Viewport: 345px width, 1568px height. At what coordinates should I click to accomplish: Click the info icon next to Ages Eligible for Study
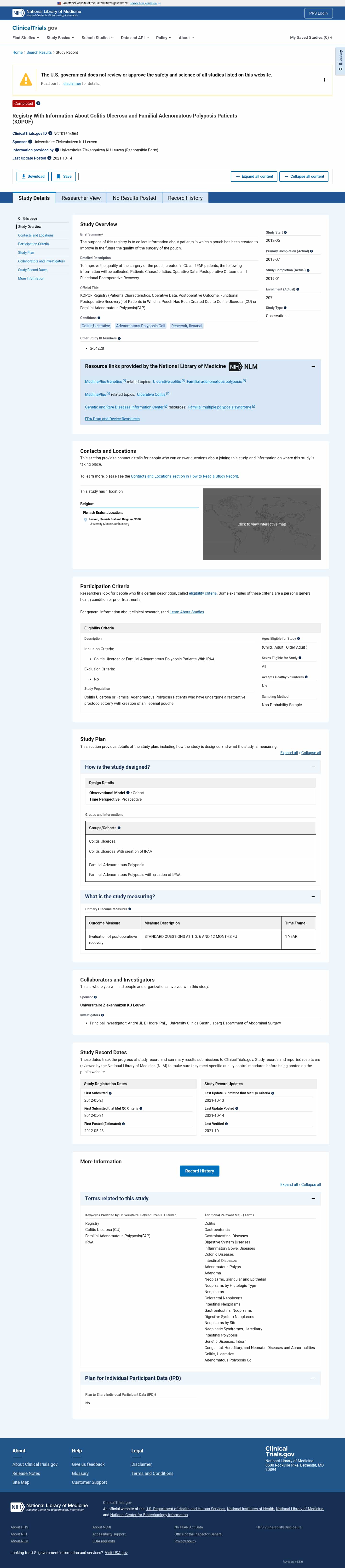(x=298, y=639)
